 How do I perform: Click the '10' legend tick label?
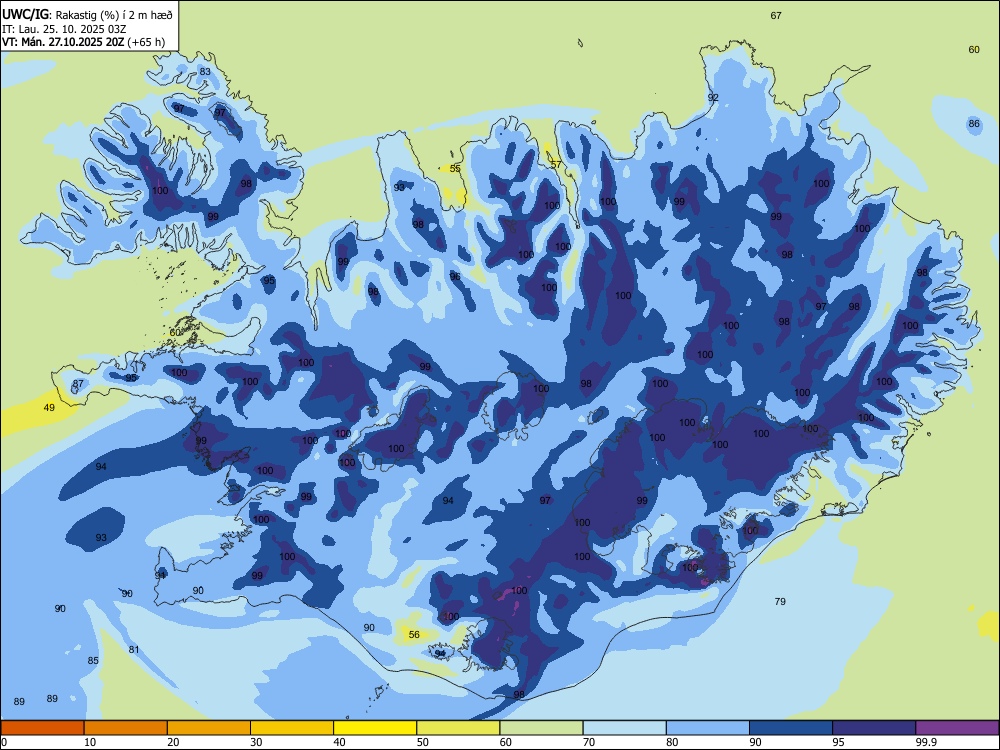tap(90, 742)
